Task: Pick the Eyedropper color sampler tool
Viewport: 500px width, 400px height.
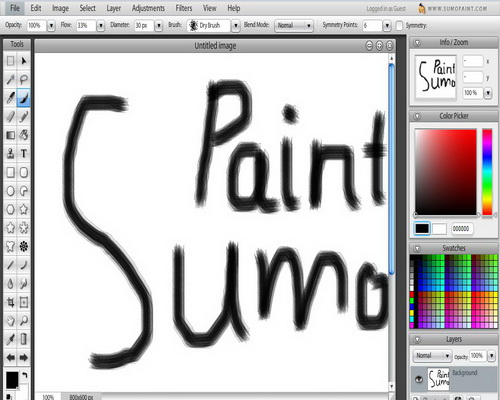Action: [x=10, y=339]
